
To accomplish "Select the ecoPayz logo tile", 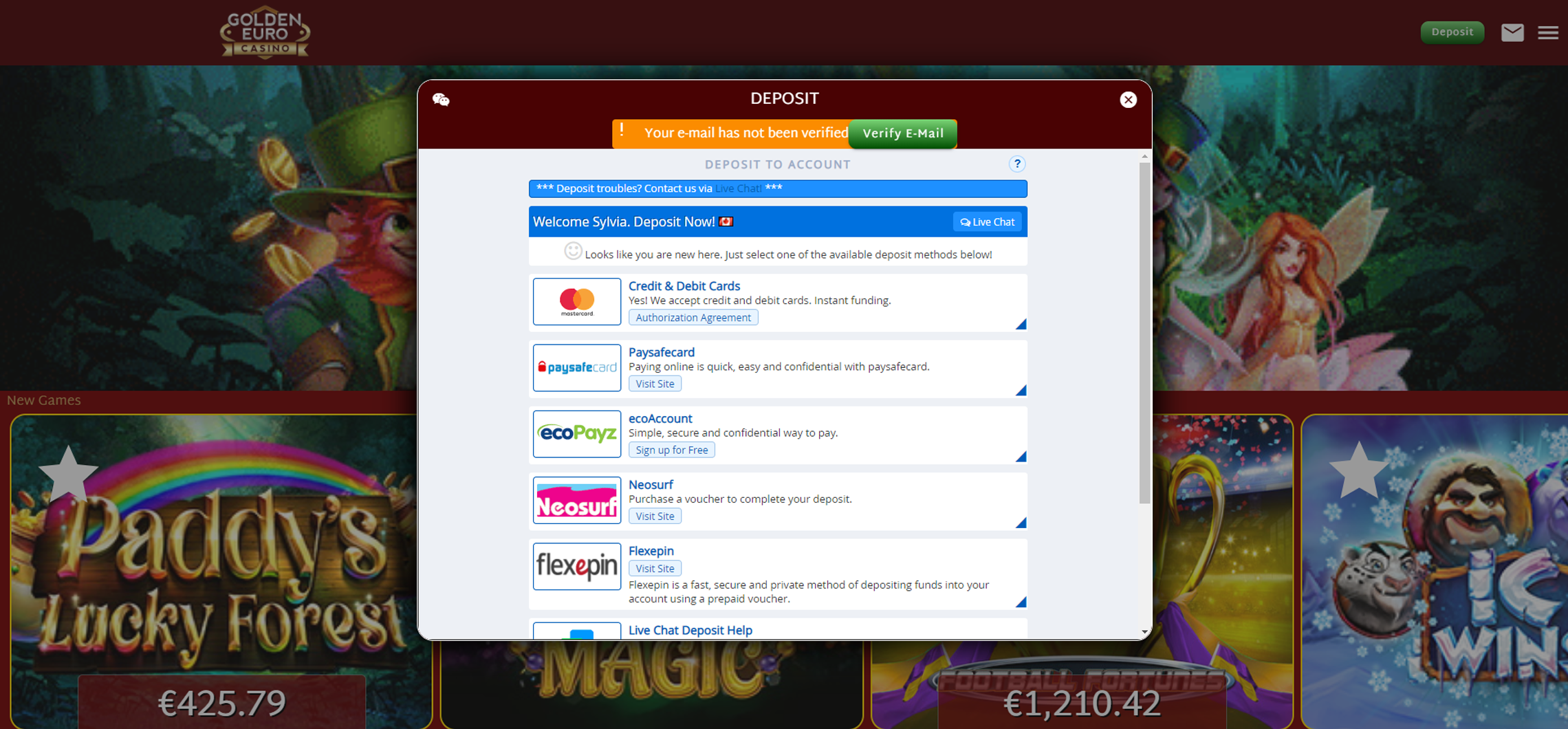I will (x=577, y=433).
